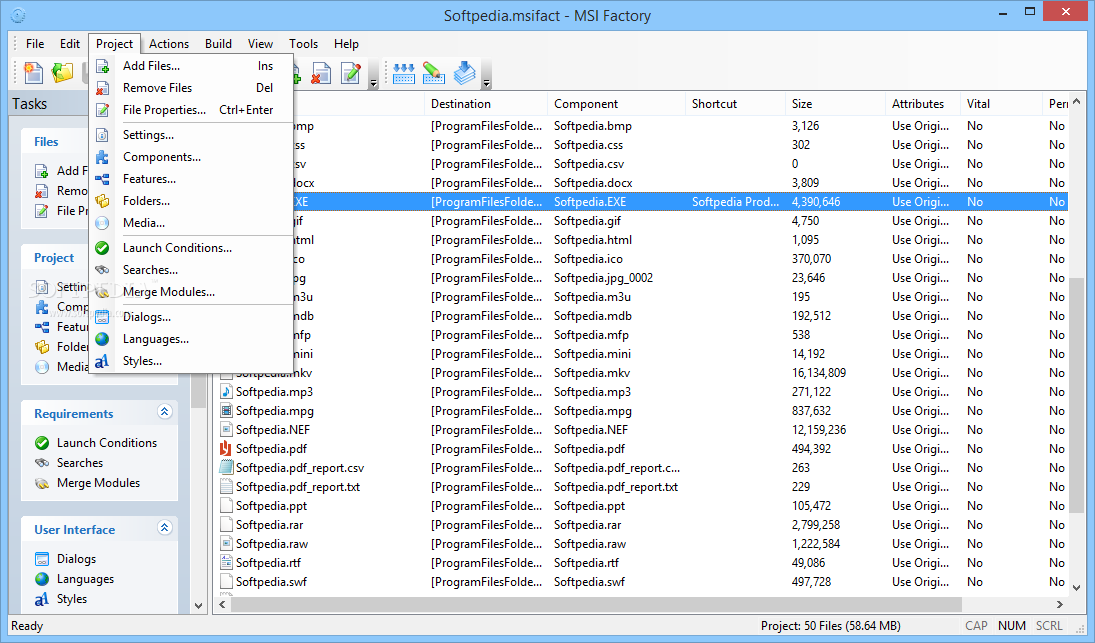Sort by Shortcut column header

735,103
